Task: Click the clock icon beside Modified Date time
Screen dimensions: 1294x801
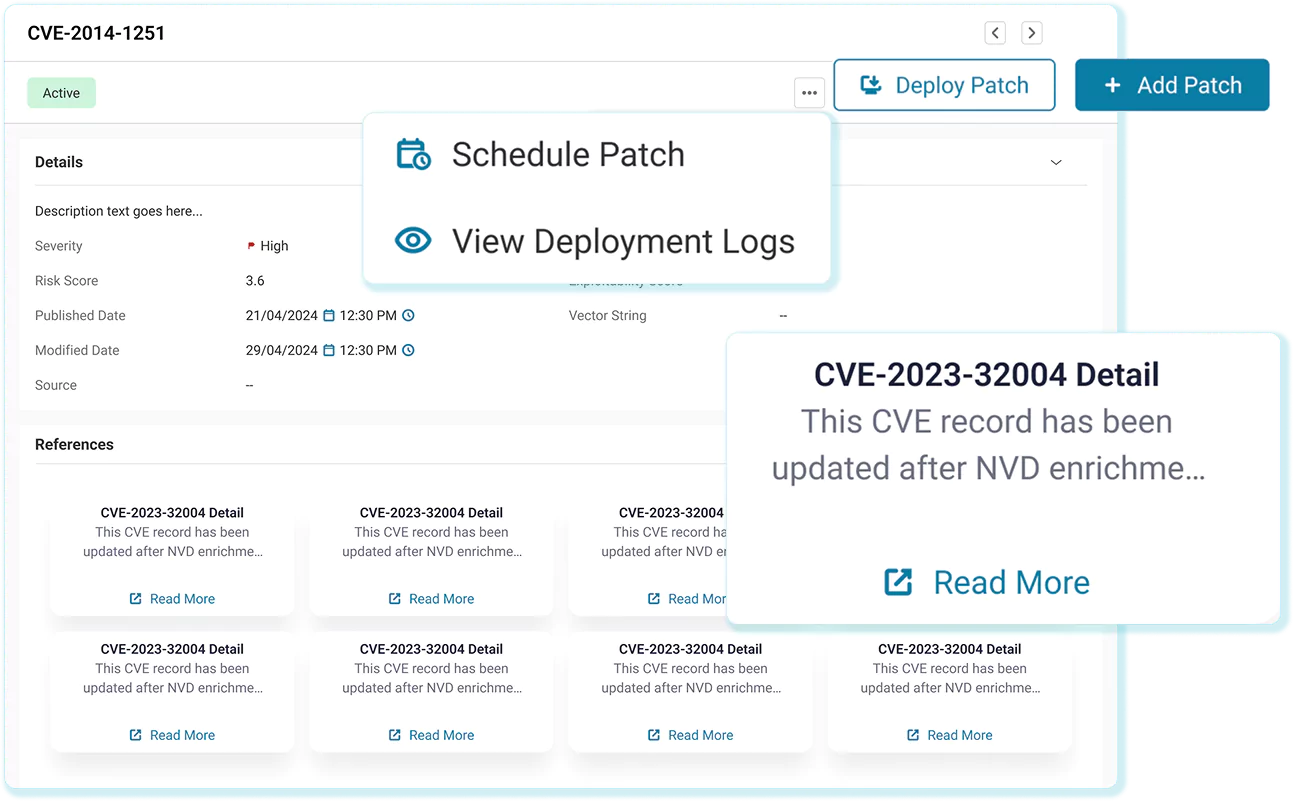Action: [408, 351]
